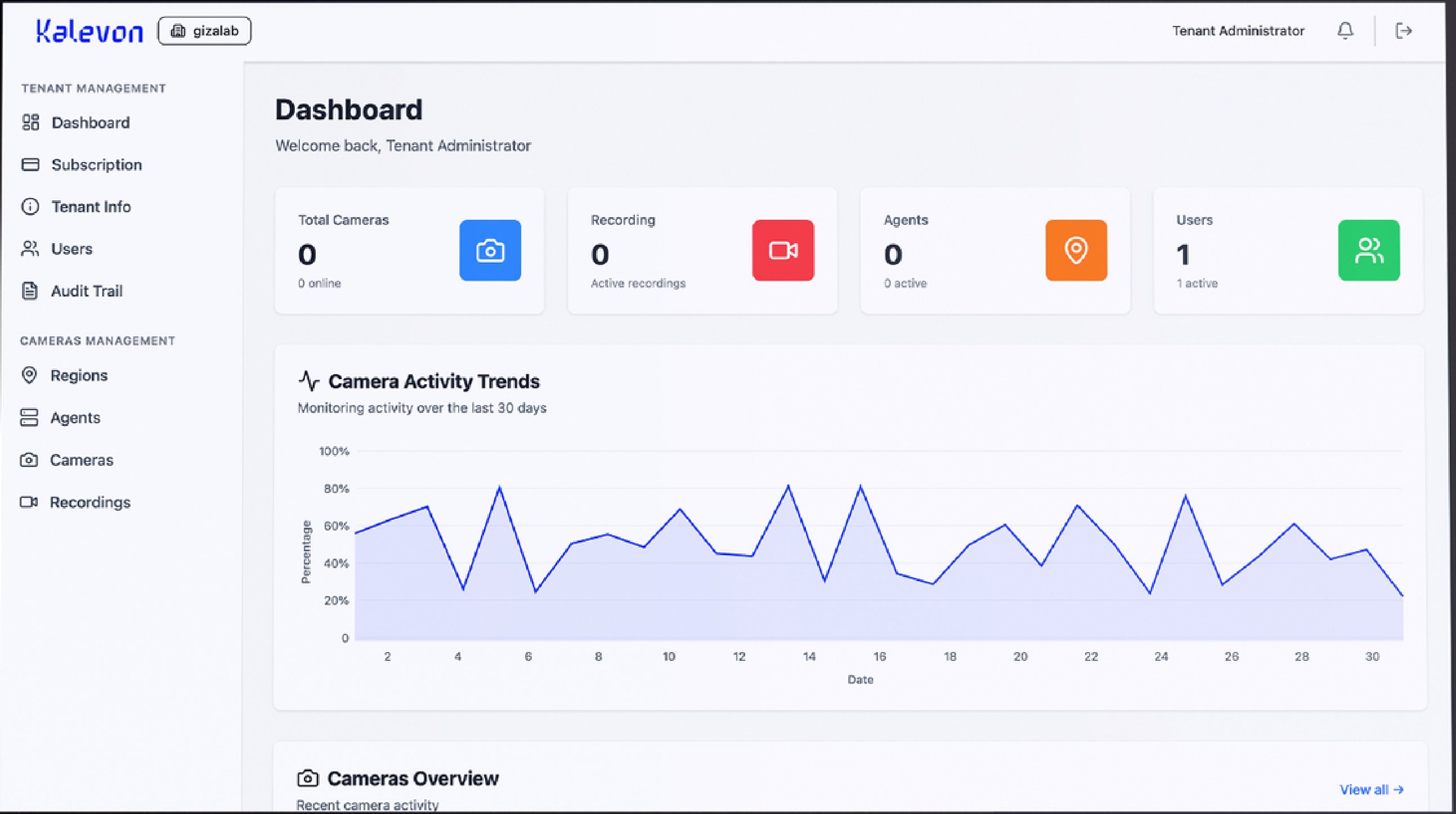Click TENANT MANAGEMENT section label

point(94,88)
